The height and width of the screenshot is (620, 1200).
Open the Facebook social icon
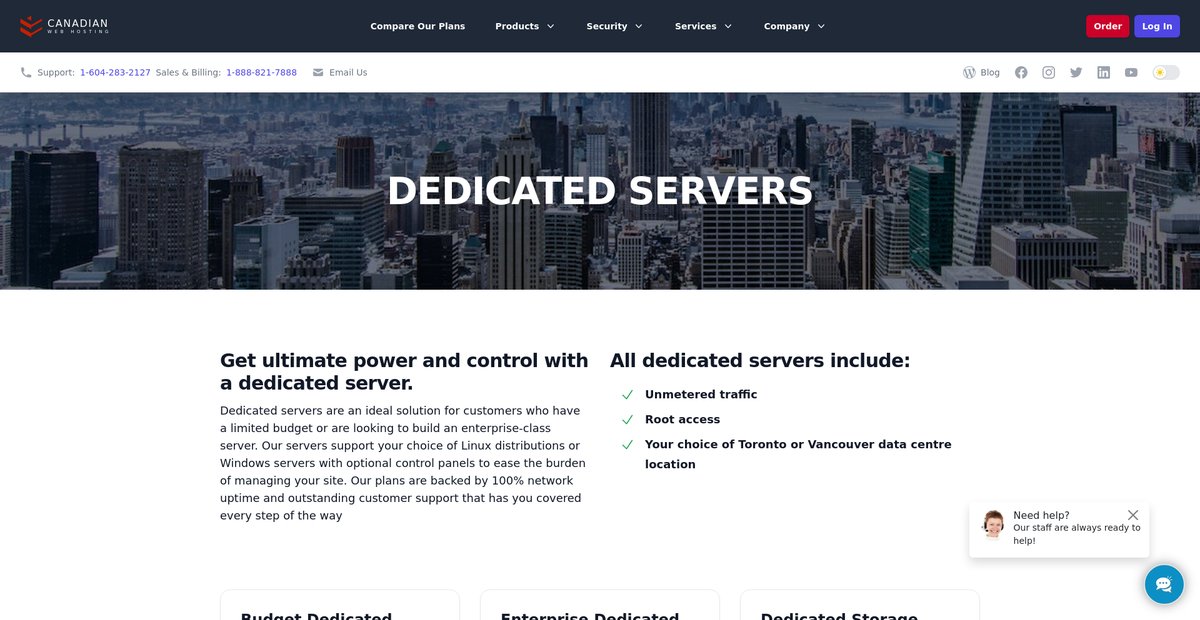pos(1021,72)
